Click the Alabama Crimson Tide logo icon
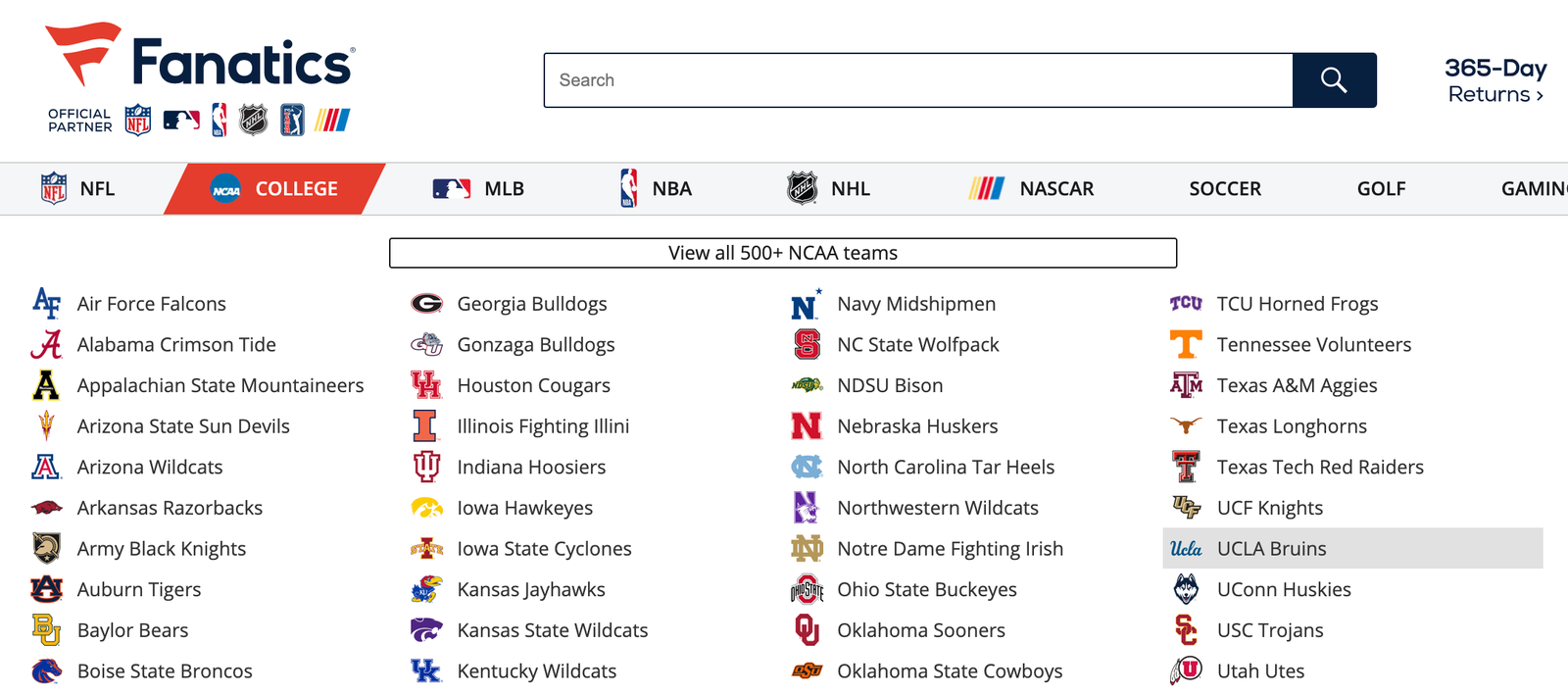1568x694 pixels. pyautogui.click(x=46, y=345)
